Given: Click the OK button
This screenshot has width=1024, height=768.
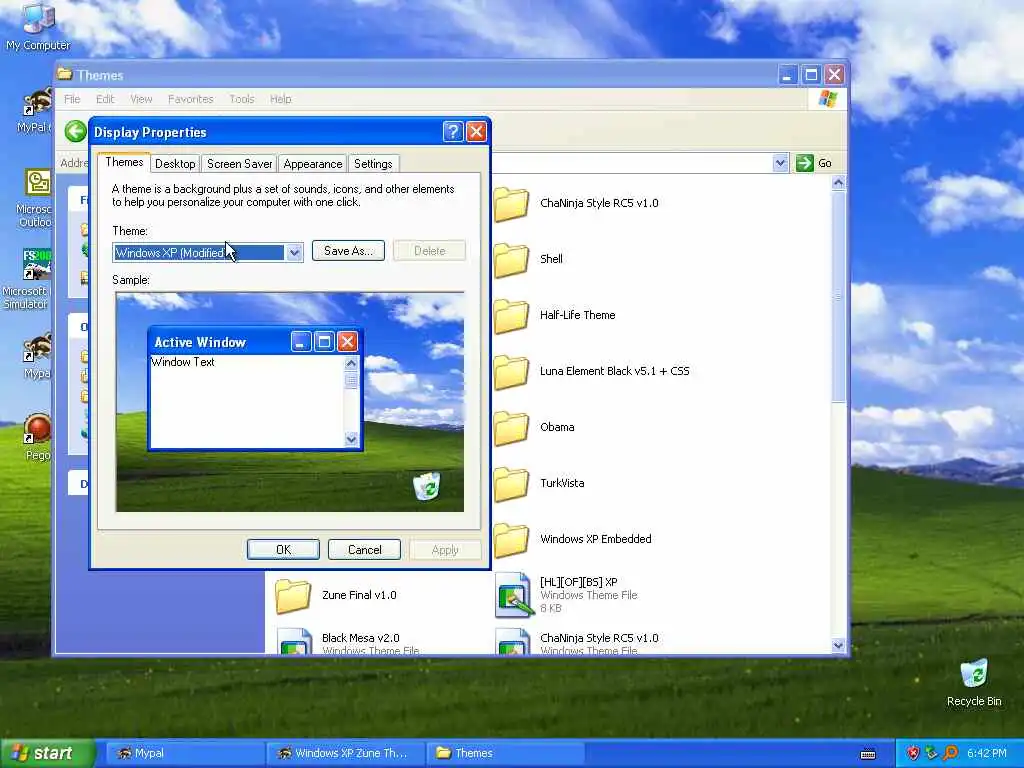Looking at the screenshot, I should pyautogui.click(x=283, y=550).
